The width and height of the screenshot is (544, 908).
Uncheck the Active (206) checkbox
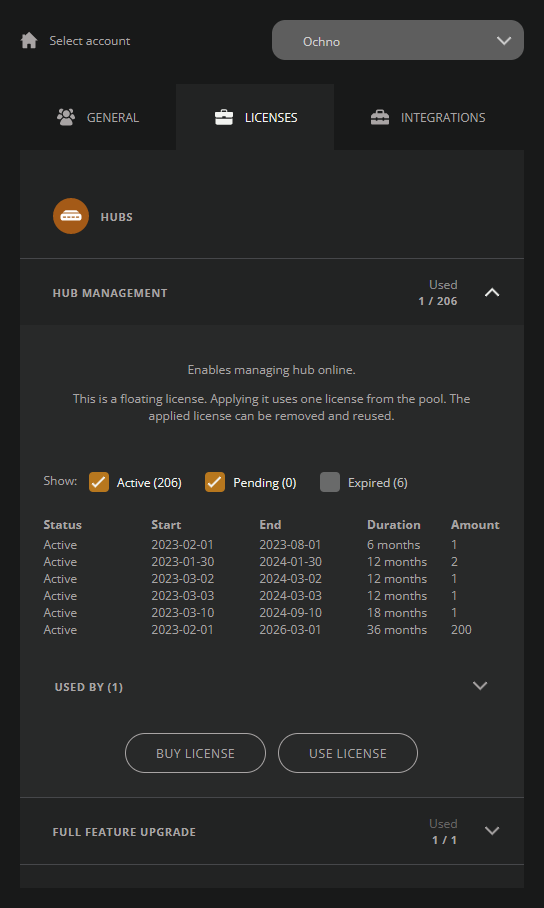[x=99, y=482]
